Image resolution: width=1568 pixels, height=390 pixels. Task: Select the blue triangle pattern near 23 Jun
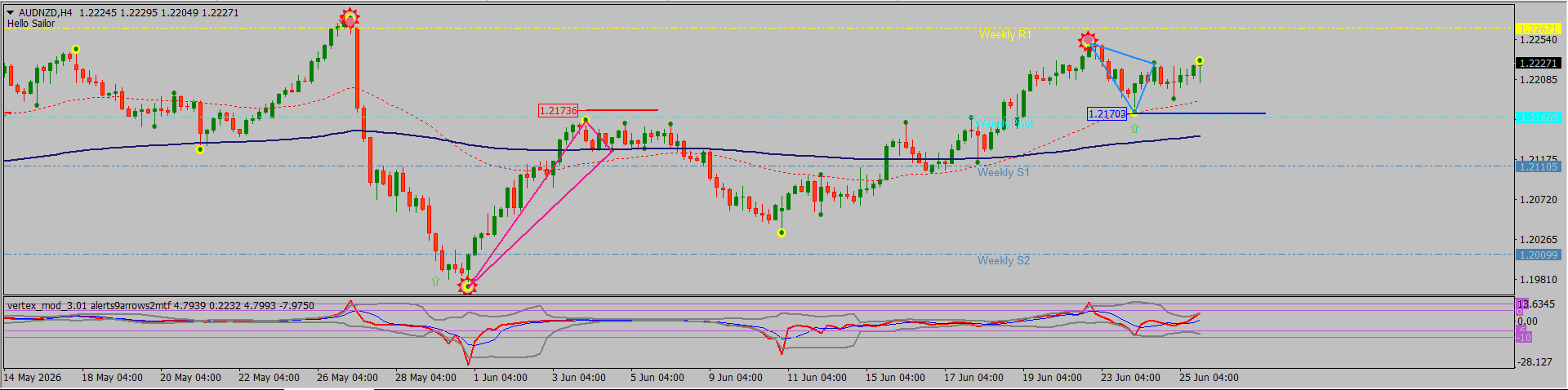coord(1123,78)
